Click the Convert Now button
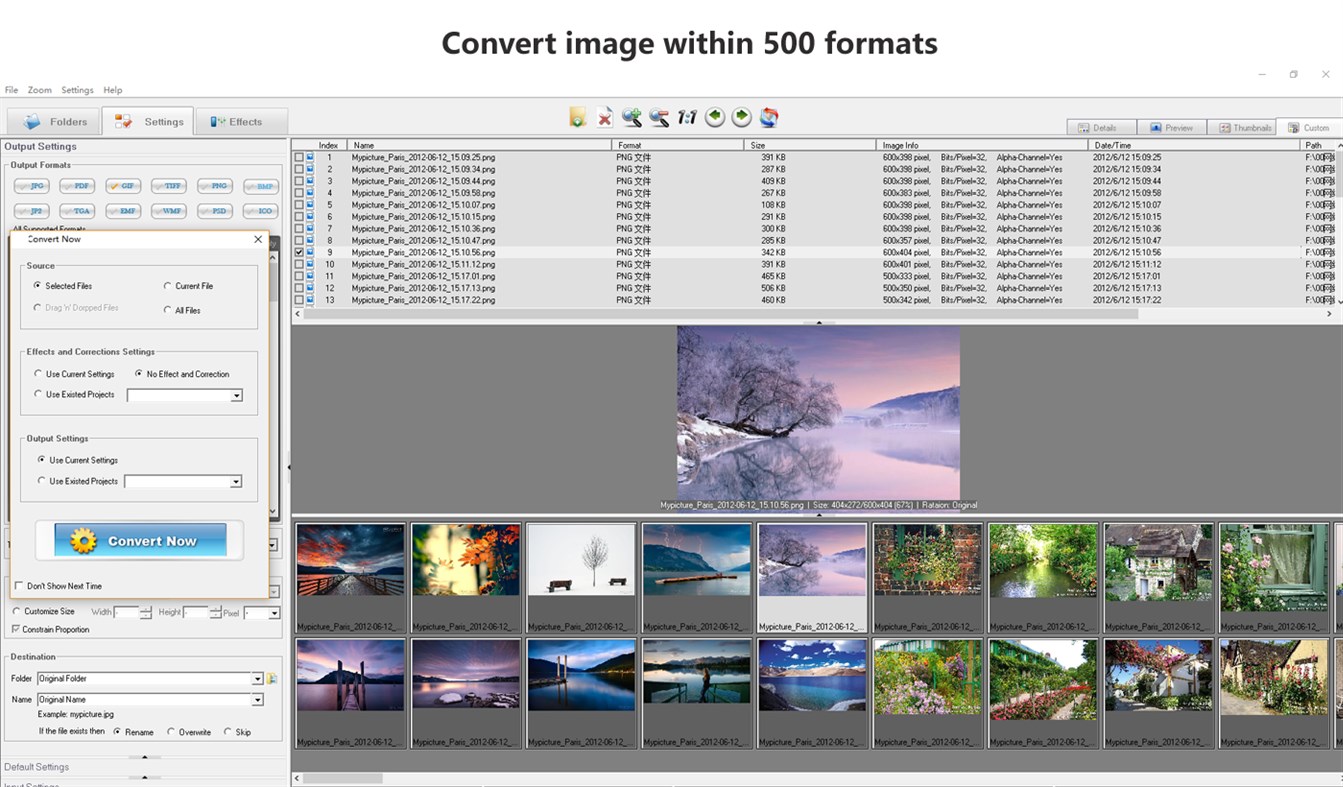Image resolution: width=1343 pixels, height=787 pixels. point(140,539)
